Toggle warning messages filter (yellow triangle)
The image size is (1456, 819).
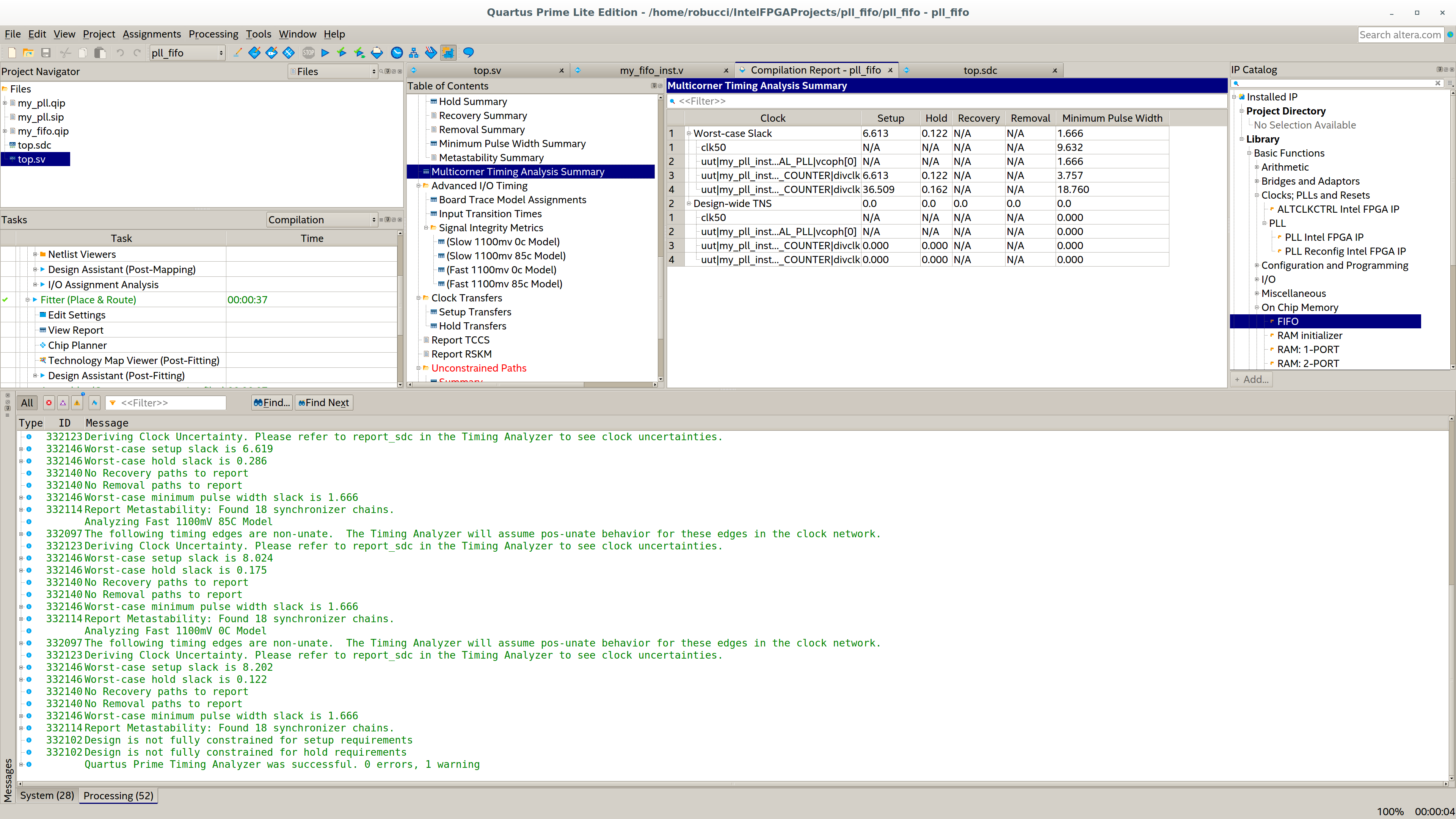(77, 402)
